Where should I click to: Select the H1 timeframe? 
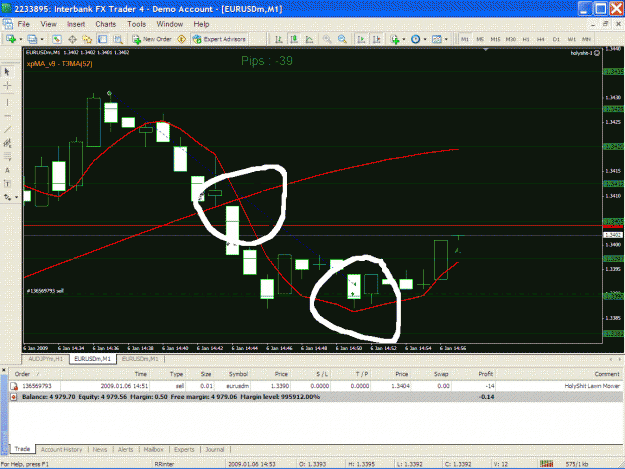click(x=526, y=39)
